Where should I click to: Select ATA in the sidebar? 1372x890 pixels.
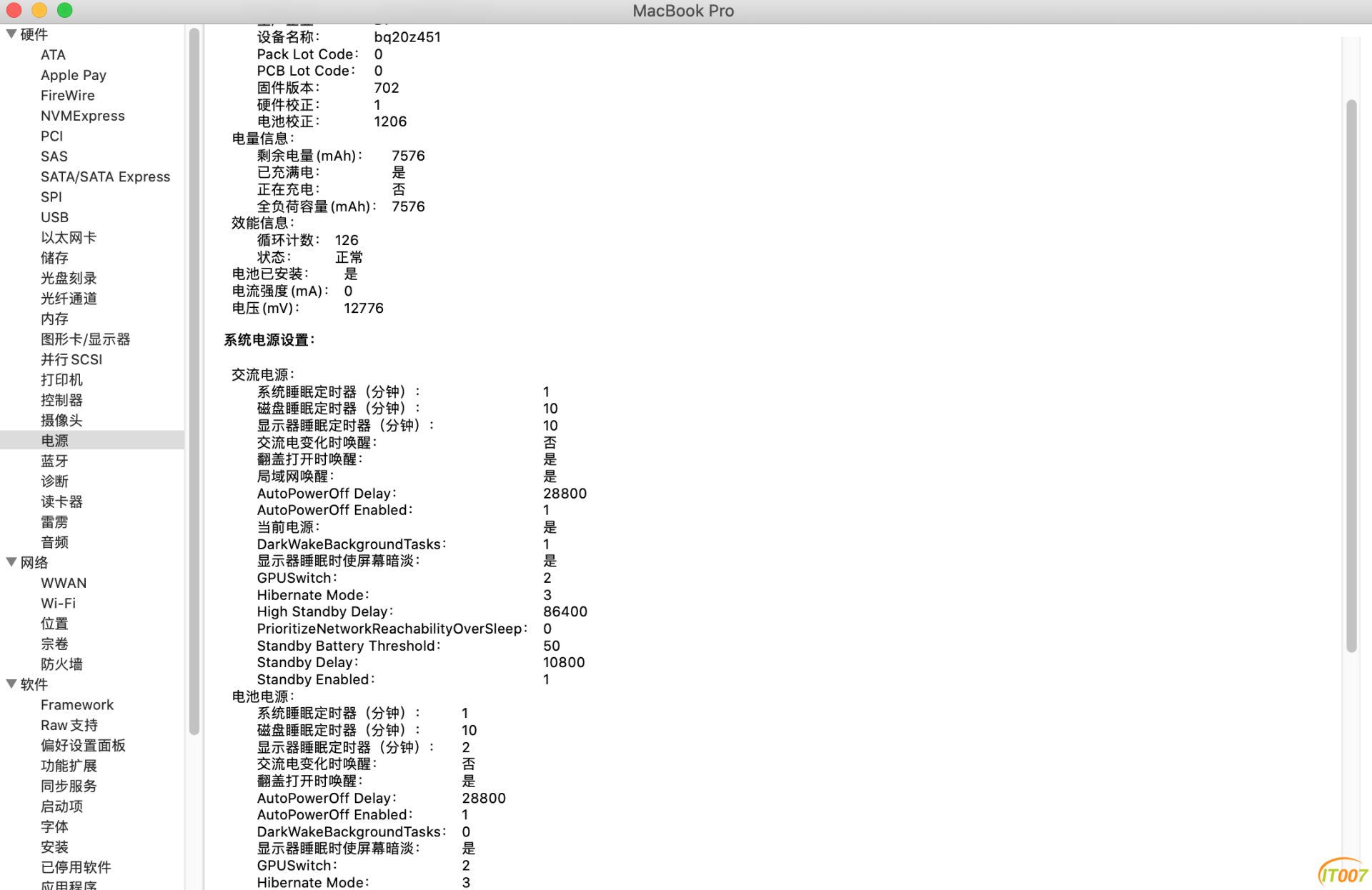click(53, 55)
